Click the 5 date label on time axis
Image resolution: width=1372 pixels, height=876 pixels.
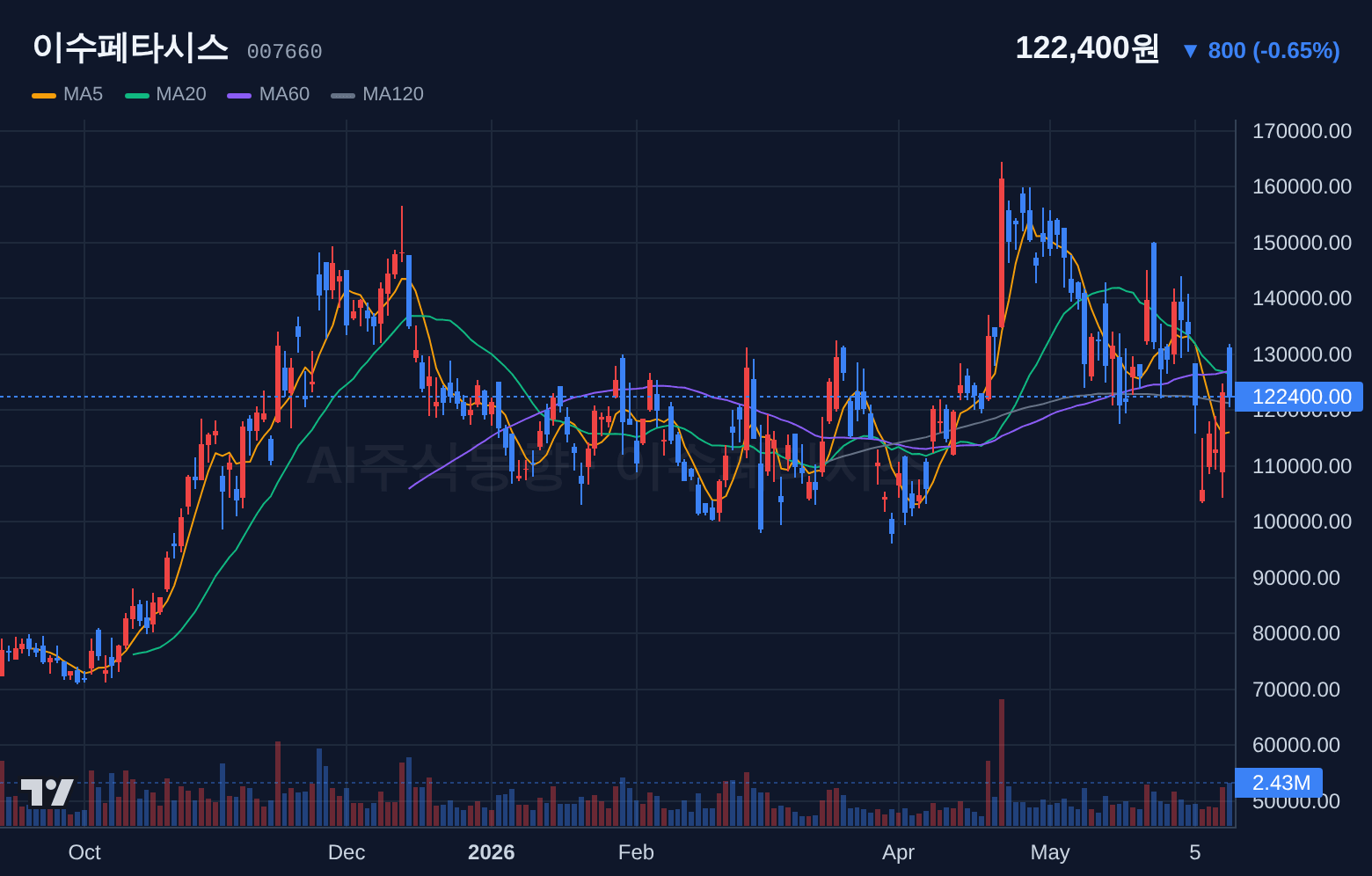[x=1194, y=852]
